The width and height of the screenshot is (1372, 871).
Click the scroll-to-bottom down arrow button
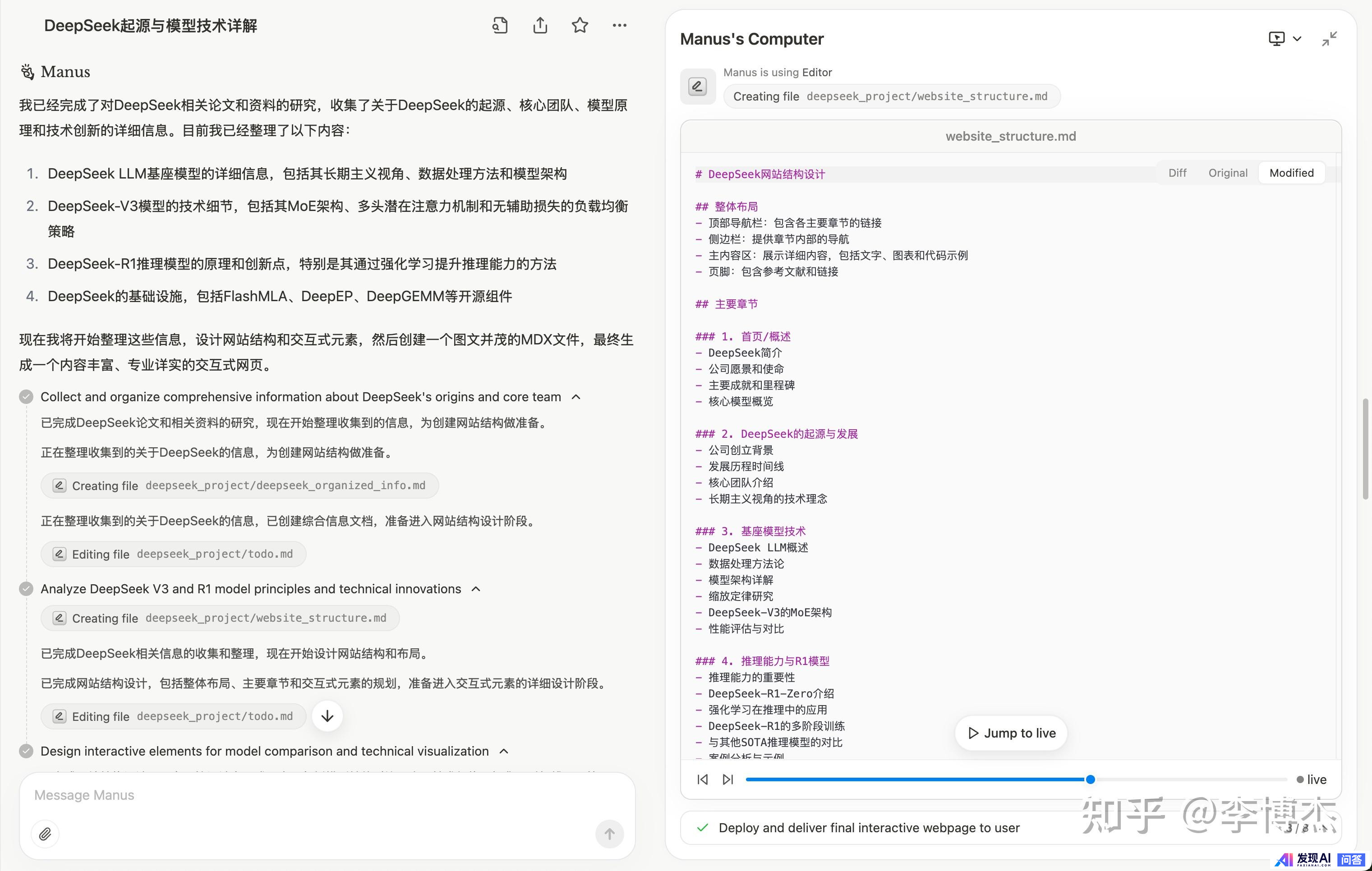(x=327, y=716)
